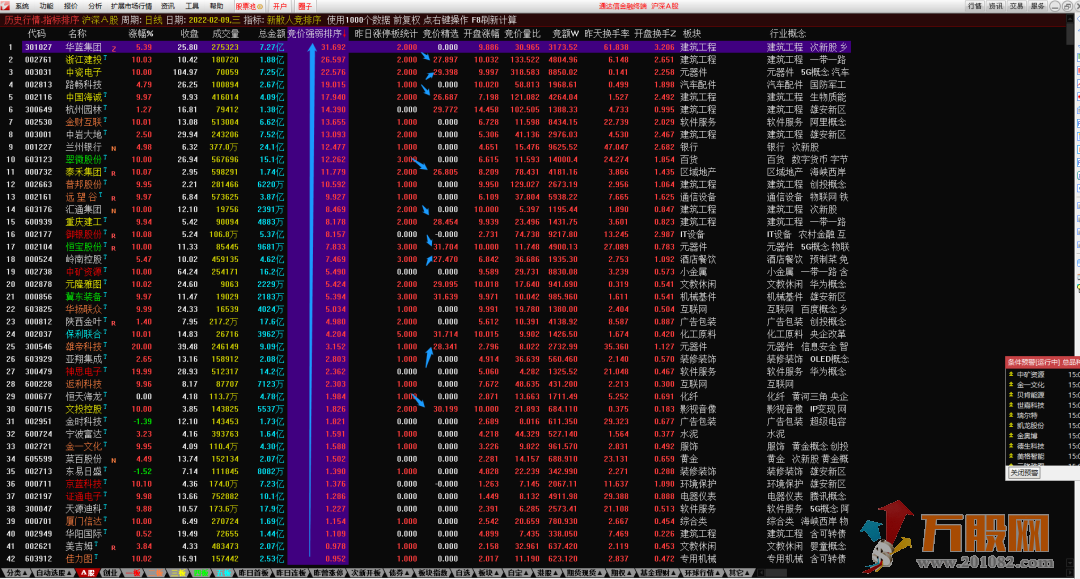This screenshot has height=579, width=1080.
Task: Switch to the 创业 bottom tab
Action: (x=110, y=572)
